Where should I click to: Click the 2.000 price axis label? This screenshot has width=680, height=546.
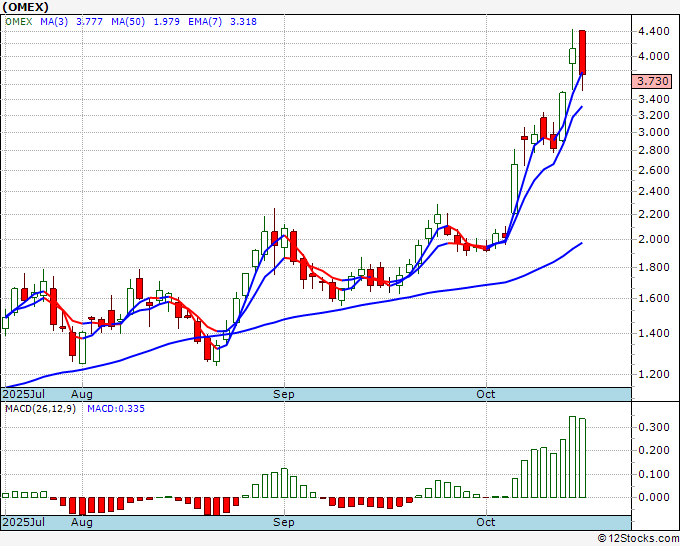(x=654, y=239)
